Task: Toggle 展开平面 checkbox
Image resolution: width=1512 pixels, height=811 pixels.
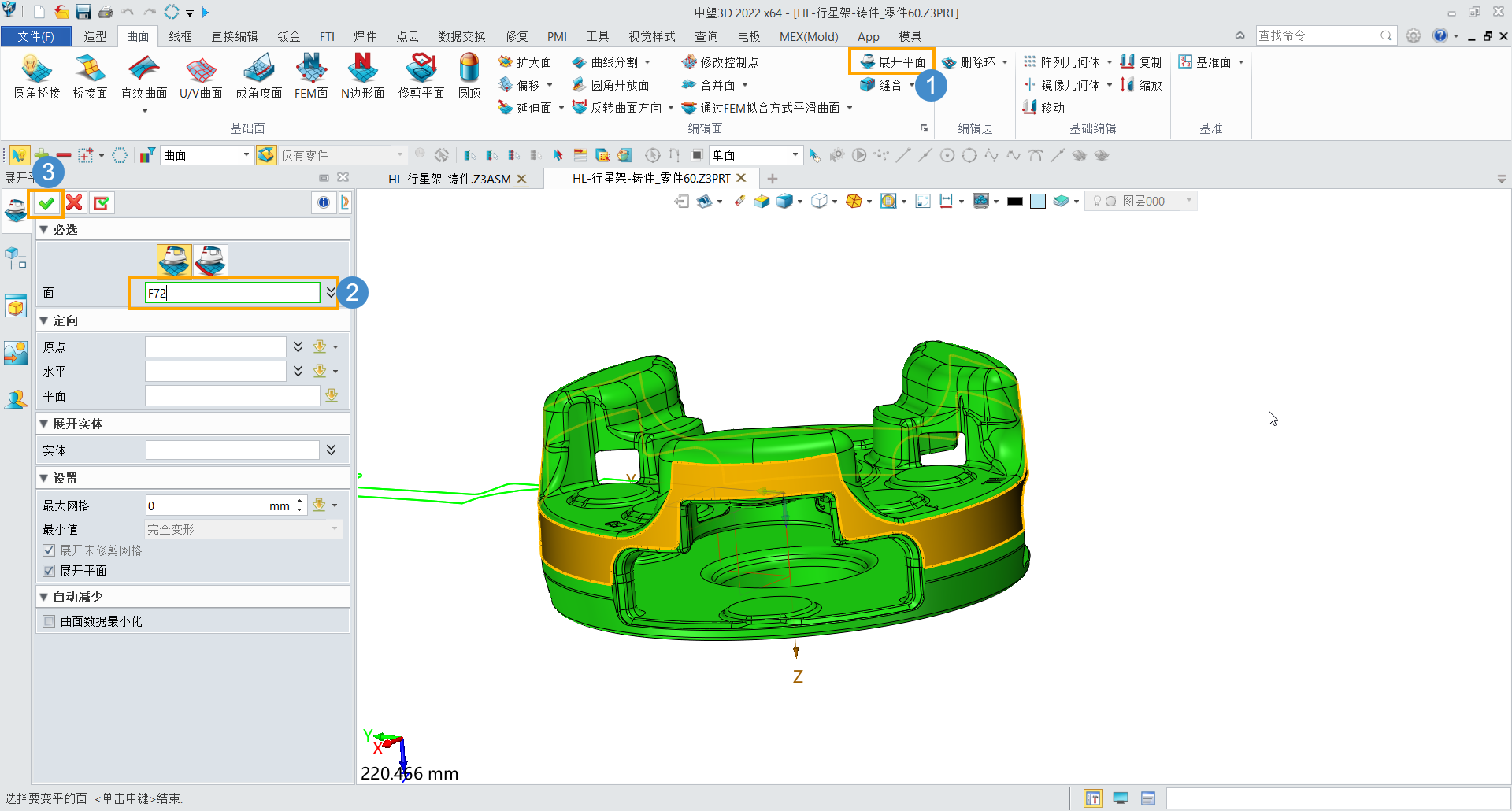Action: pyautogui.click(x=49, y=571)
